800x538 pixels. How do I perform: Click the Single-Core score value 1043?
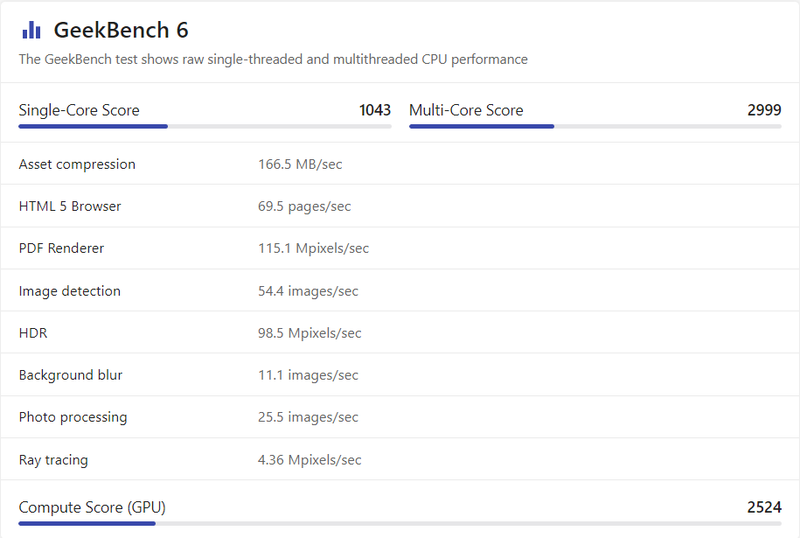point(375,110)
